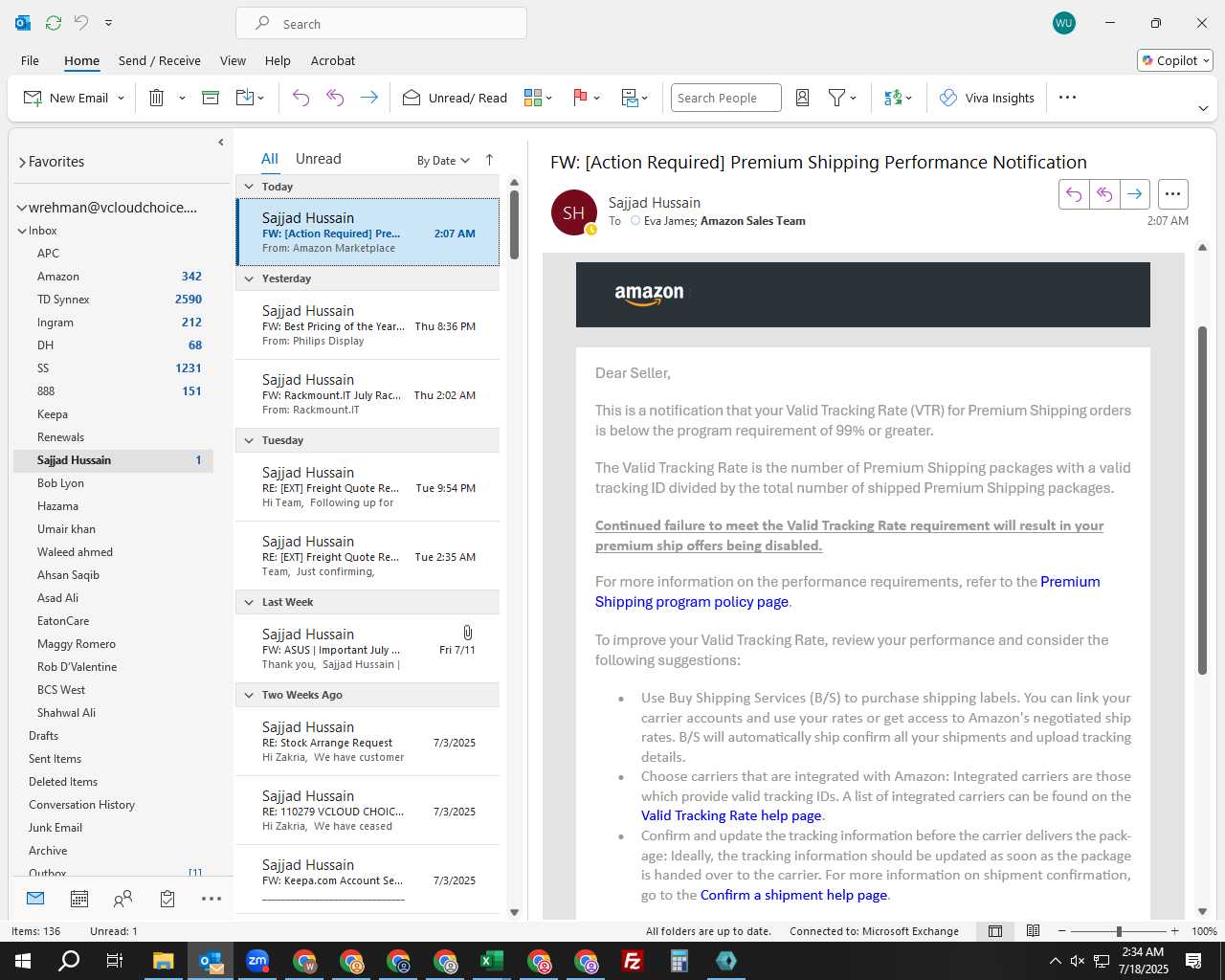The image size is (1225, 980).
Task: Click the zoom in plus button
Action: pos(1174,931)
